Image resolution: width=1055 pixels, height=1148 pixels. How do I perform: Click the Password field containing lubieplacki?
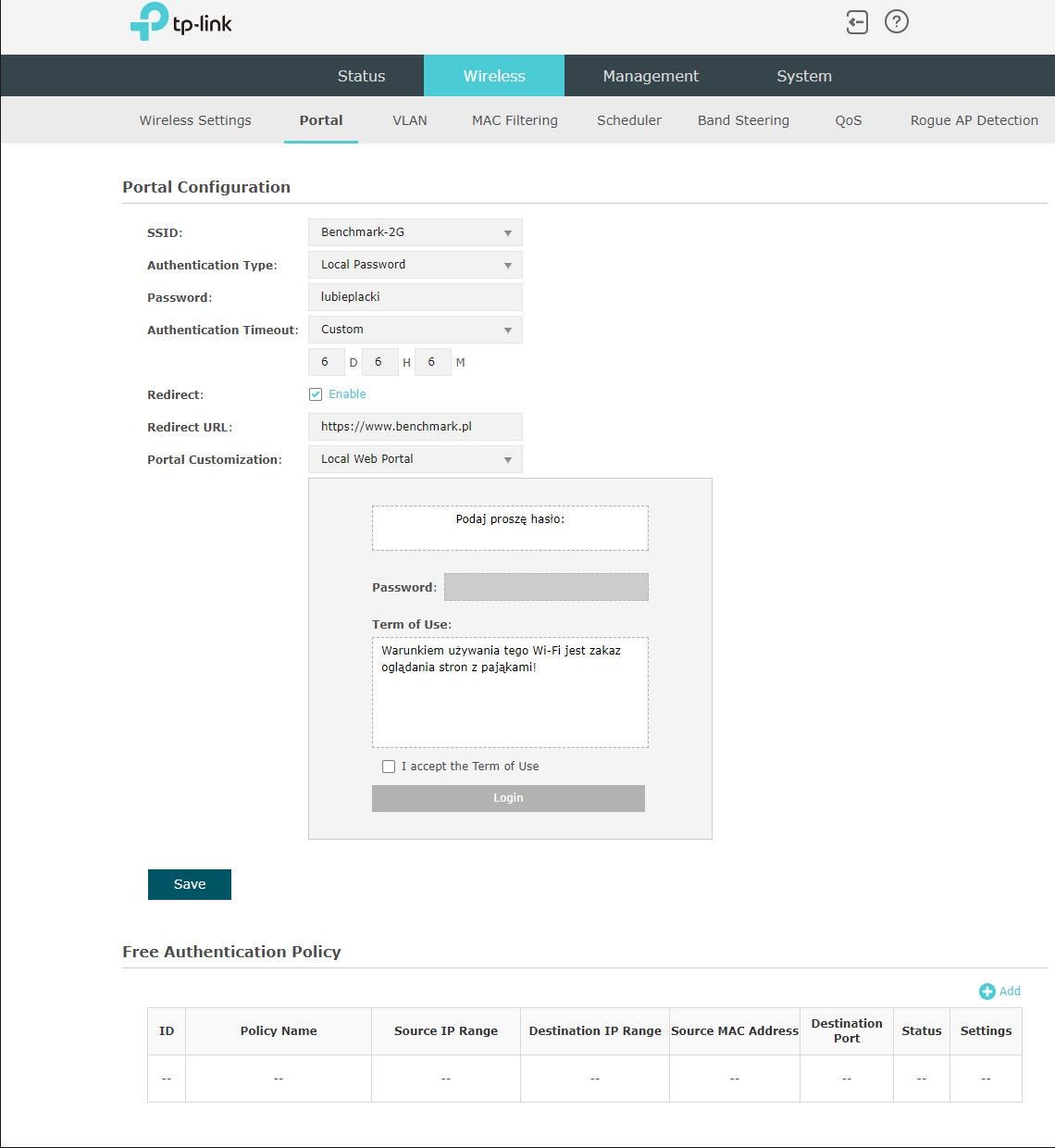pos(416,297)
